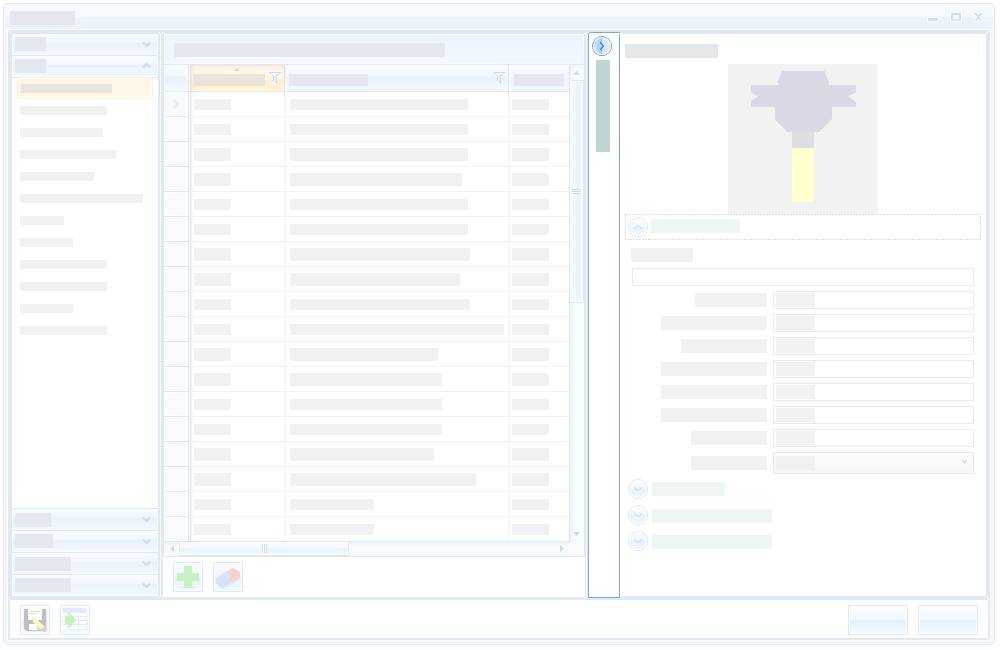Expand the topmost group in the left navigation
The height and width of the screenshot is (650, 1000).
point(146,44)
